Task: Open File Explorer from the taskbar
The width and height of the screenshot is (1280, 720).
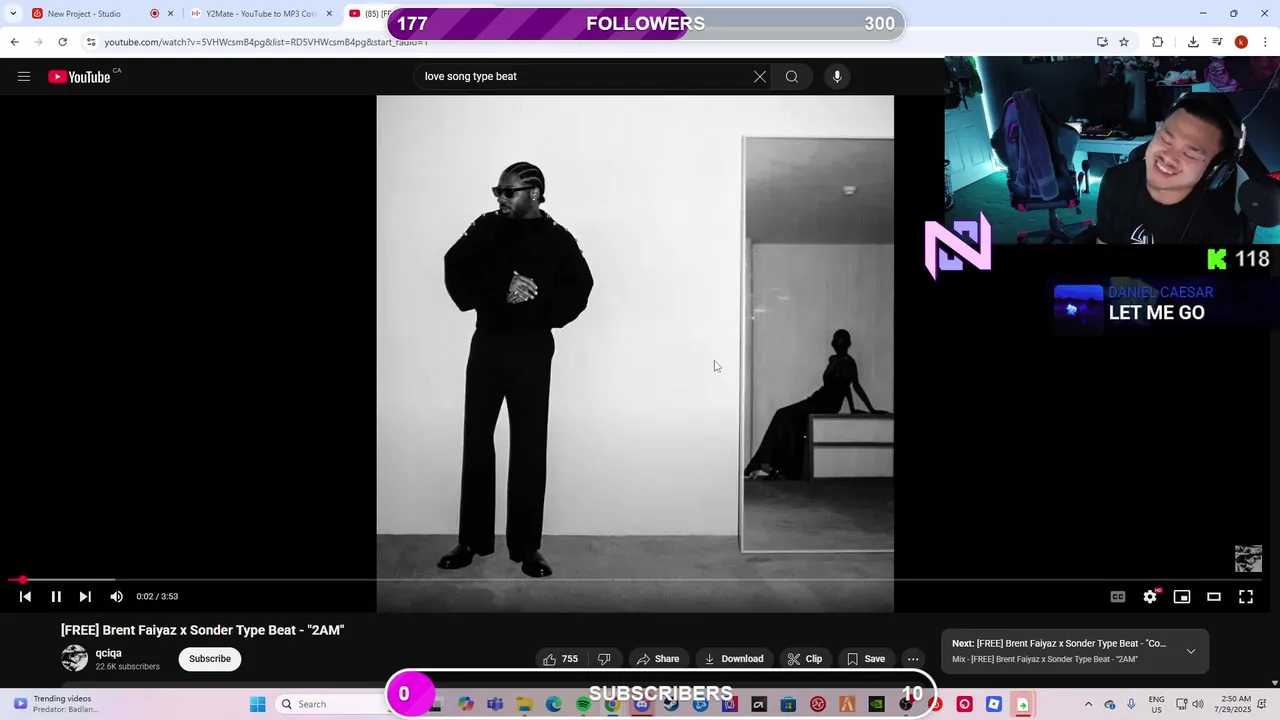Action: [x=524, y=704]
